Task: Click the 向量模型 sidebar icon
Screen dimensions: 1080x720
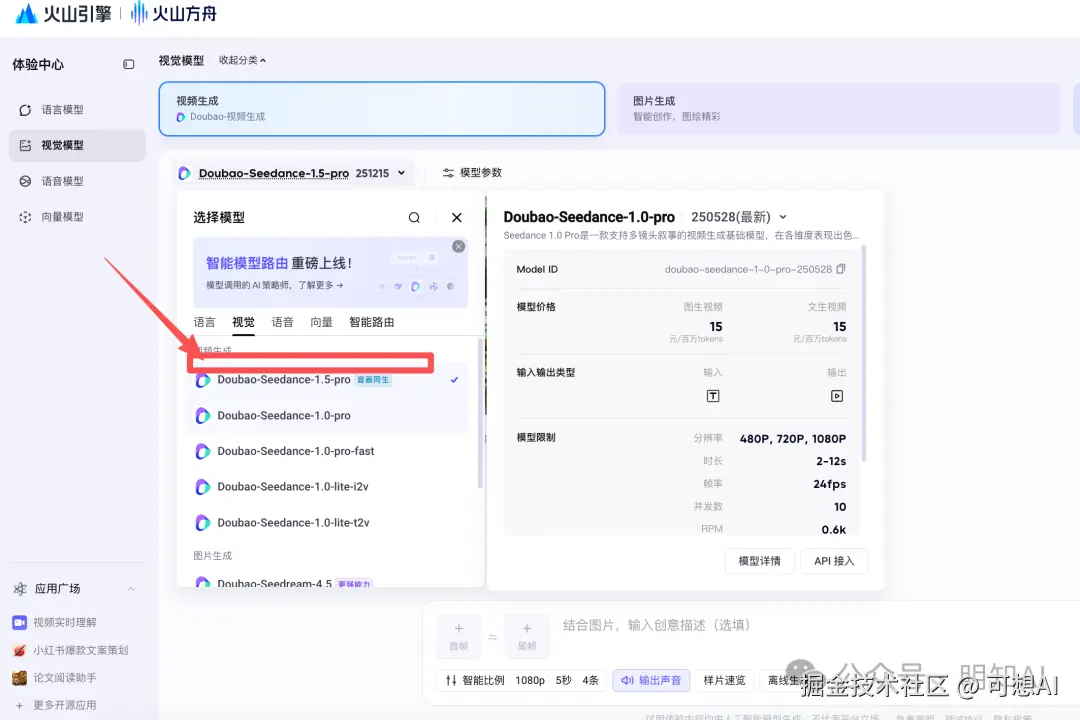Action: (x=25, y=217)
